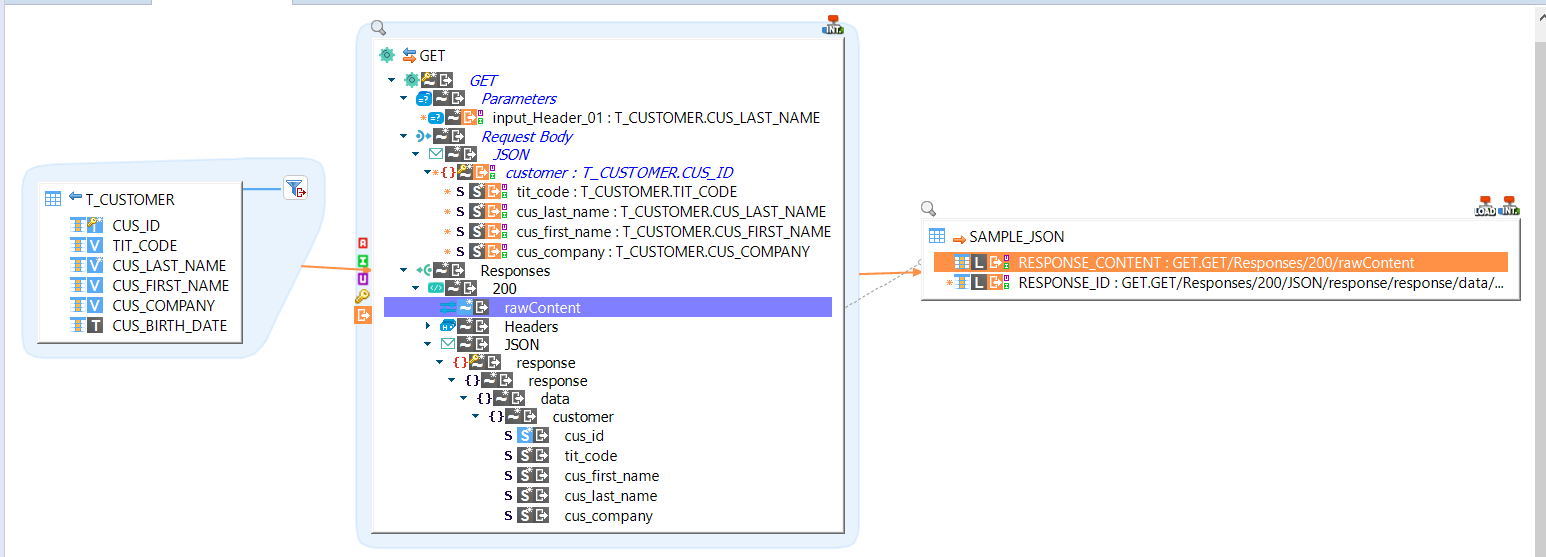Select response tit_code field
This screenshot has width=1546, height=557.
(x=591, y=456)
